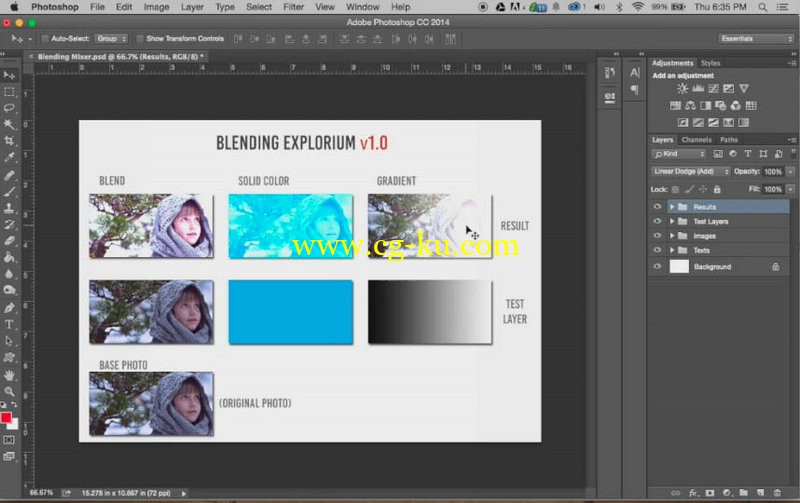Open the Window menu
Screen dimensions: 800x503
tap(363, 7)
